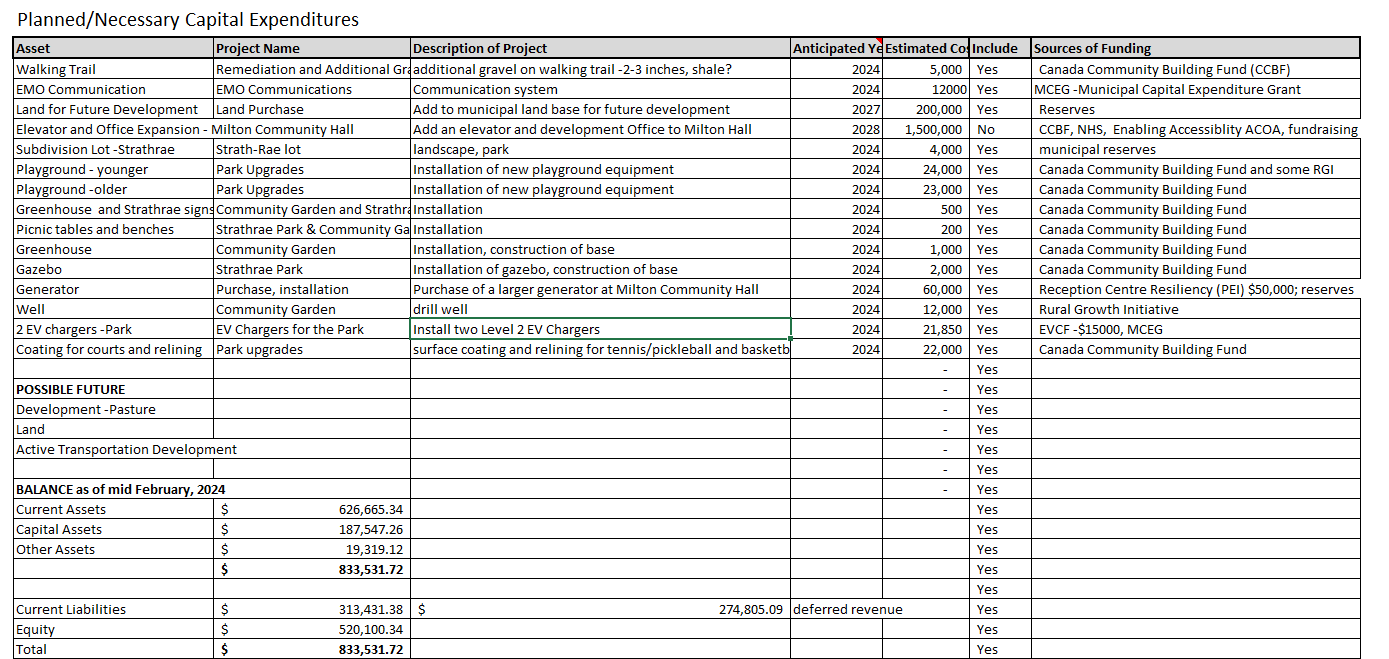Image resolution: width=1389 pixels, height=659 pixels.
Task: Select the 1,500,000 estimated cost cell
Action: tap(925, 129)
